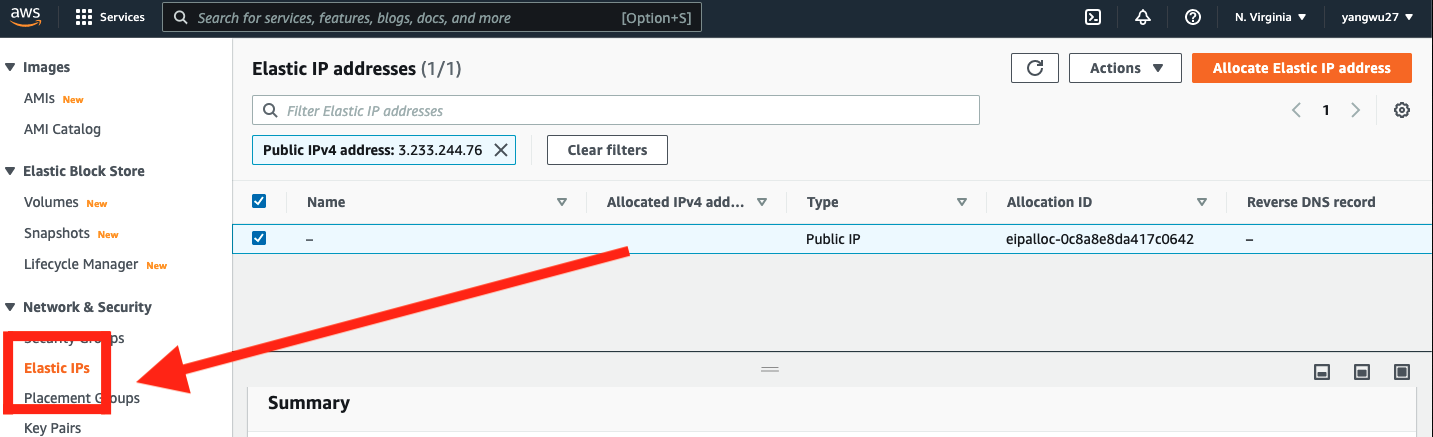1433x437 pixels.
Task: Click the panel divider drag handle
Action: click(770, 369)
